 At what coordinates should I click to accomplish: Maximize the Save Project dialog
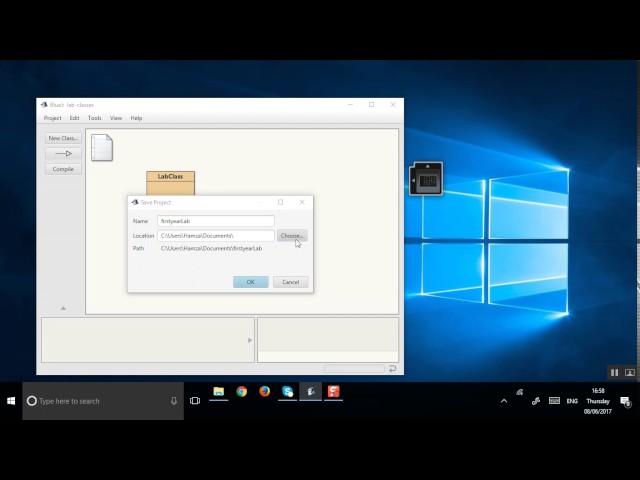pyautogui.click(x=280, y=202)
